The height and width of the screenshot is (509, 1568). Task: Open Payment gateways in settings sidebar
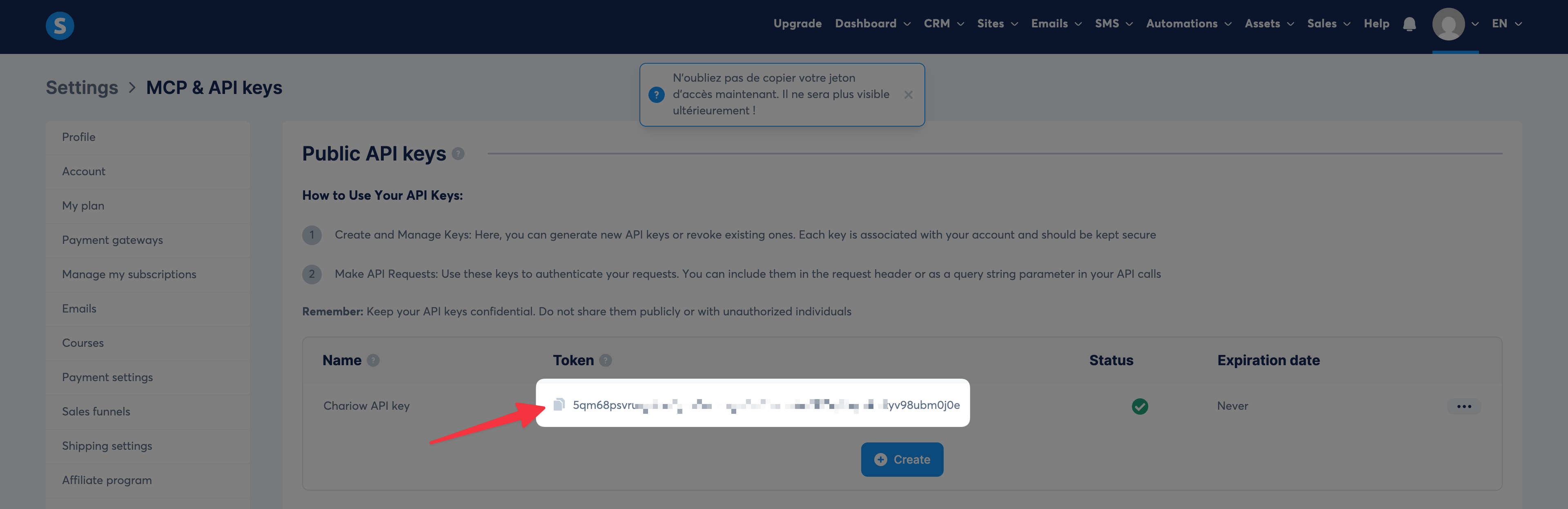pos(113,240)
